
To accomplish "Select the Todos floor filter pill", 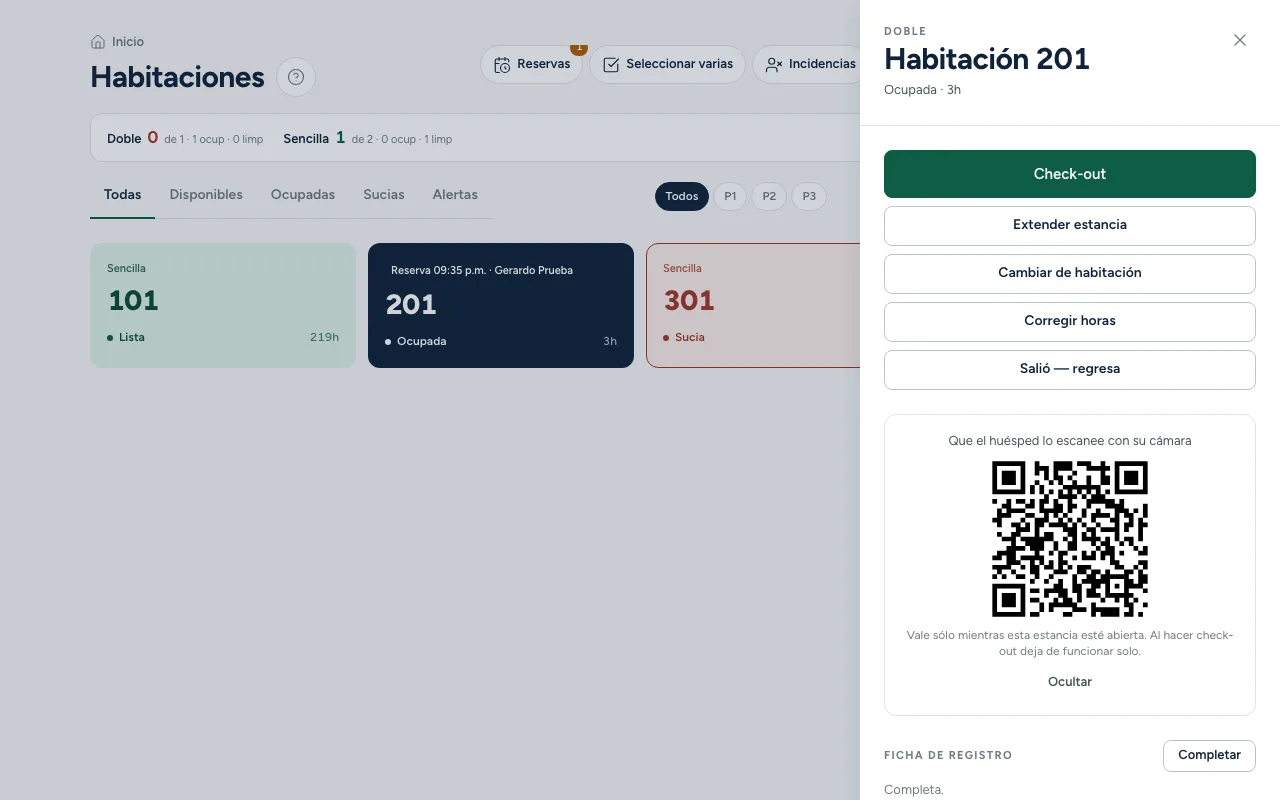I will [682, 196].
